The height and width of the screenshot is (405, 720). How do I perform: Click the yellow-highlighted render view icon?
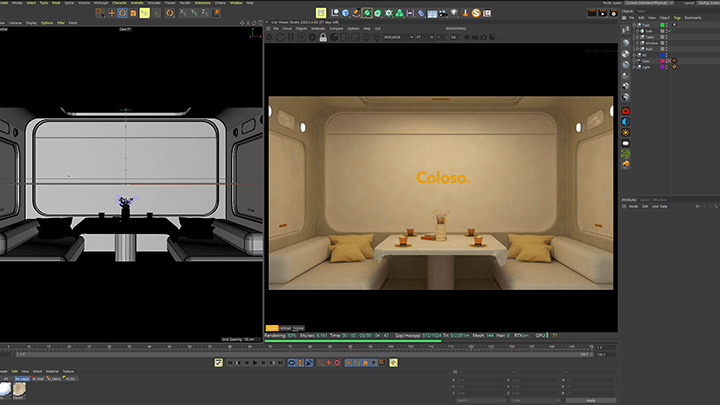pyautogui.click(x=321, y=13)
